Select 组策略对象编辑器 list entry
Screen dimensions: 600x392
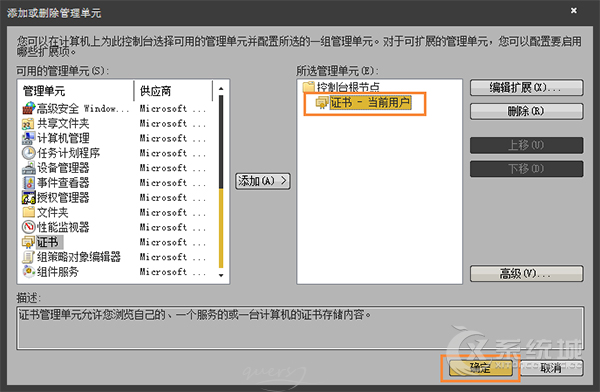[x=79, y=257]
